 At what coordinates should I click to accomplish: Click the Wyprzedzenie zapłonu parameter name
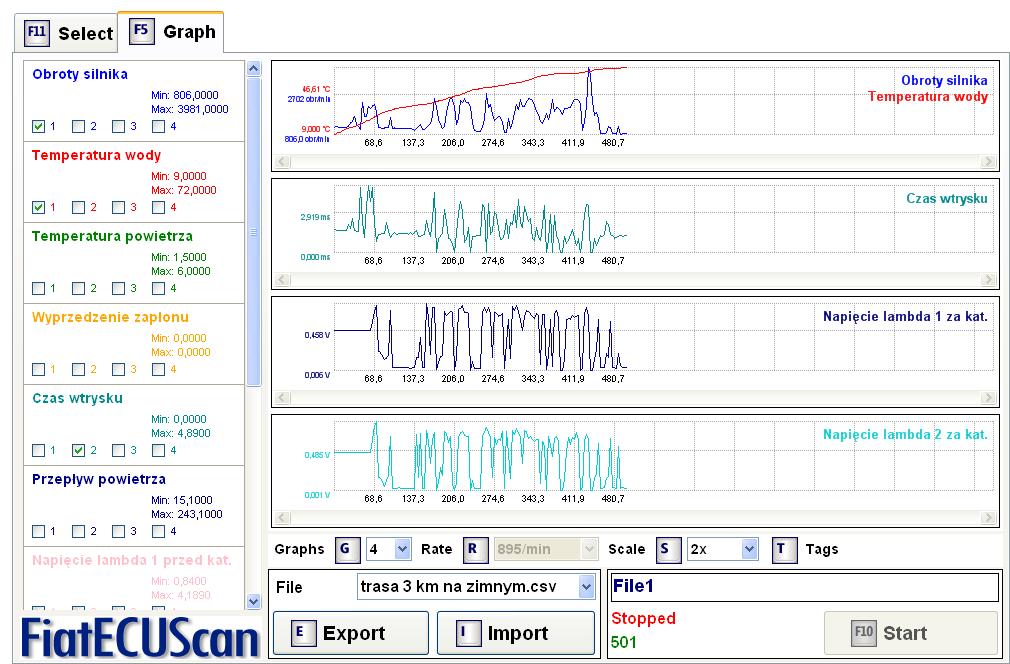tap(110, 318)
